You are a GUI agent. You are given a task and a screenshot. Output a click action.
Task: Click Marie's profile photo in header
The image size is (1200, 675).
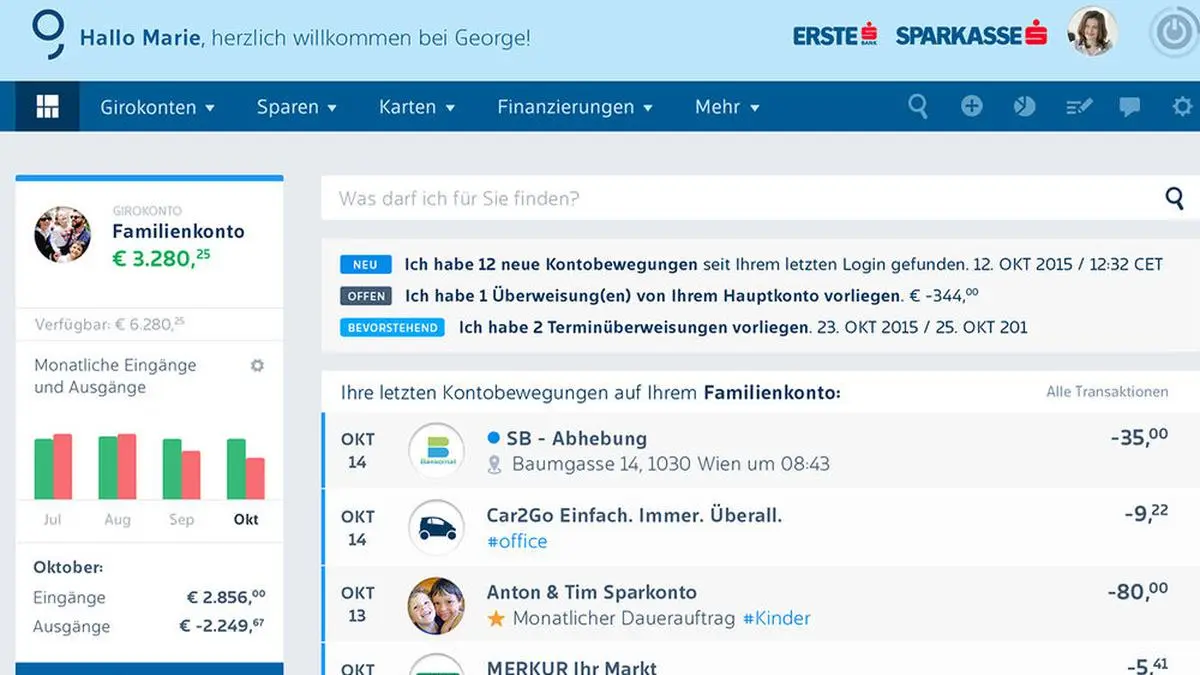pos(1092,32)
